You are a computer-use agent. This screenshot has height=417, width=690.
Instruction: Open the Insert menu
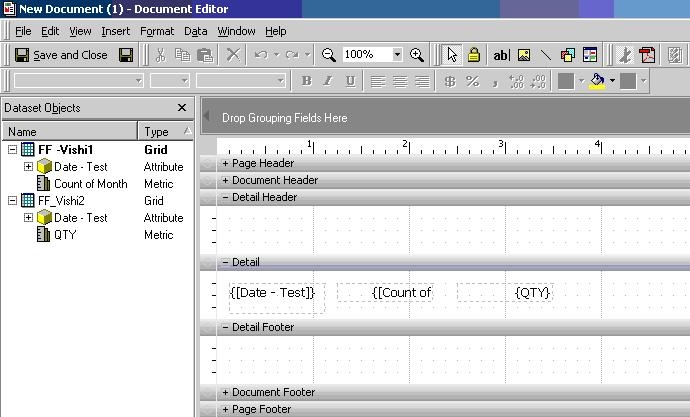pyautogui.click(x=116, y=31)
